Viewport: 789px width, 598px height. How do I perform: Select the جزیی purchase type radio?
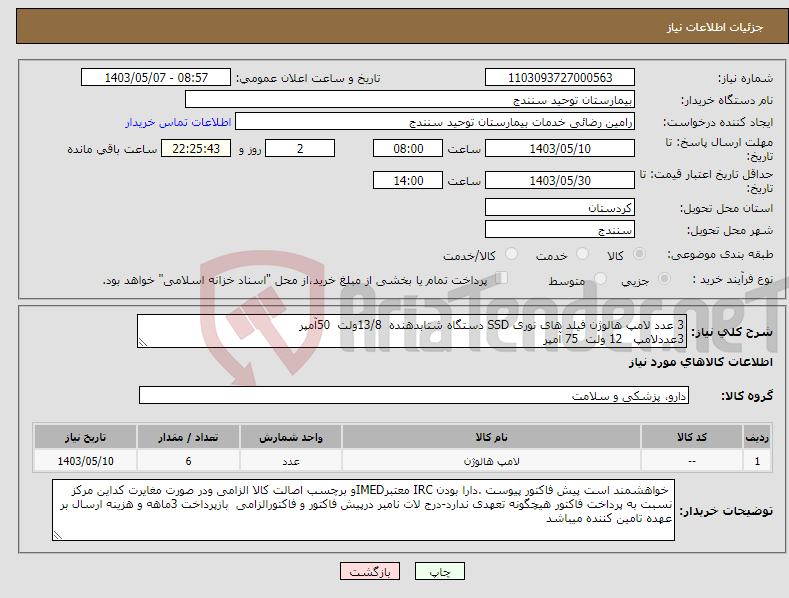tap(664, 278)
